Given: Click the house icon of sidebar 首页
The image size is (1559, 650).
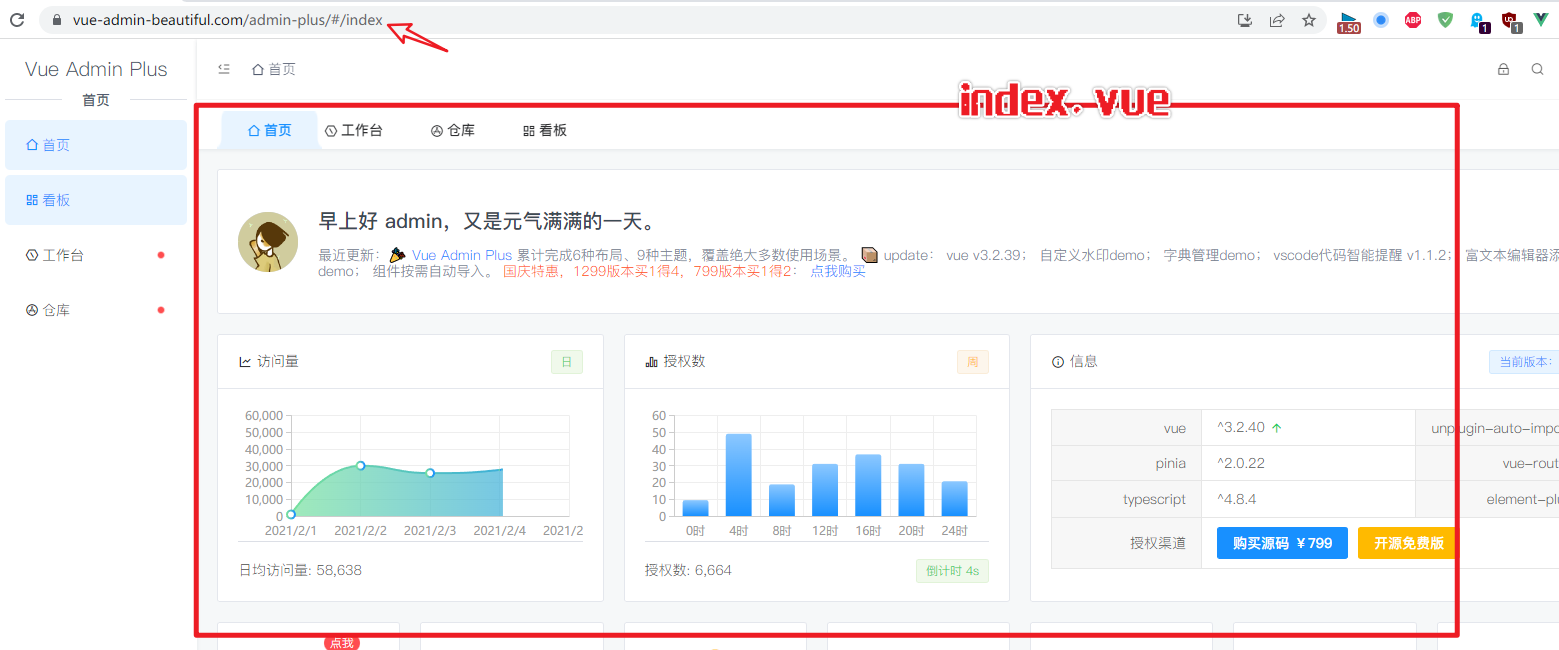Looking at the screenshot, I should pos(32,145).
